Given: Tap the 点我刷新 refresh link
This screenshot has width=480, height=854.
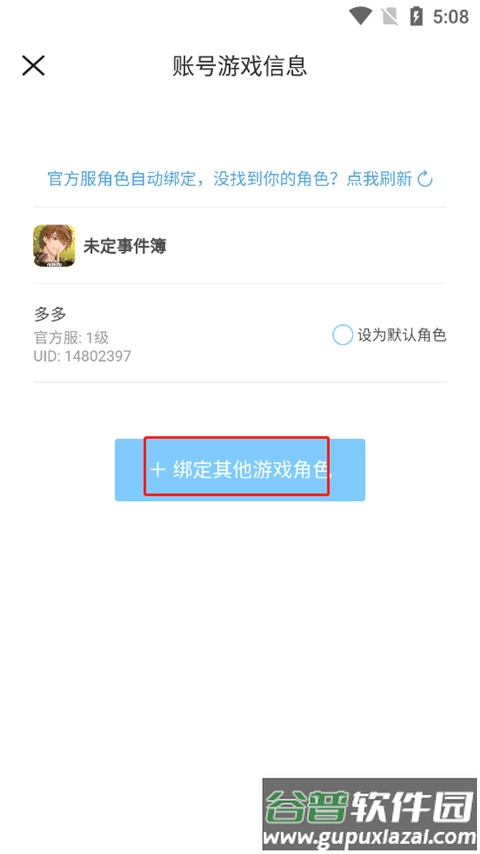Looking at the screenshot, I should coord(379,179).
